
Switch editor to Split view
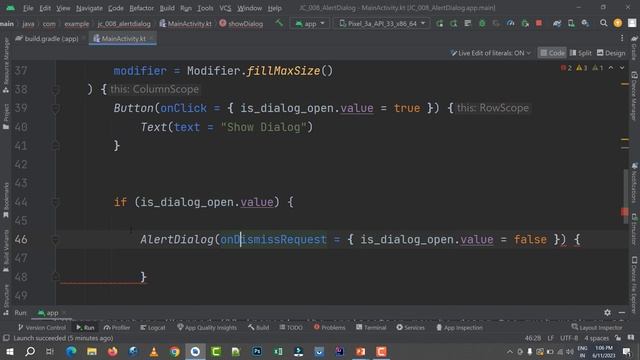580,53
